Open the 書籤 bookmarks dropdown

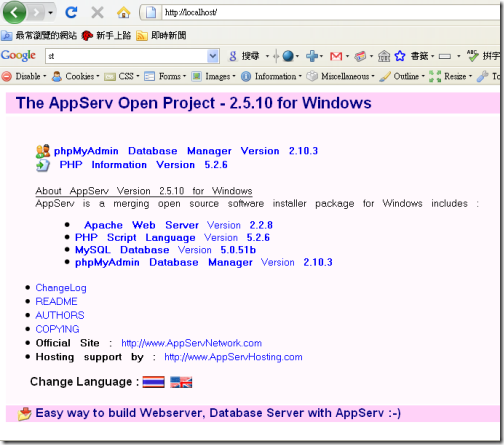(x=422, y=56)
